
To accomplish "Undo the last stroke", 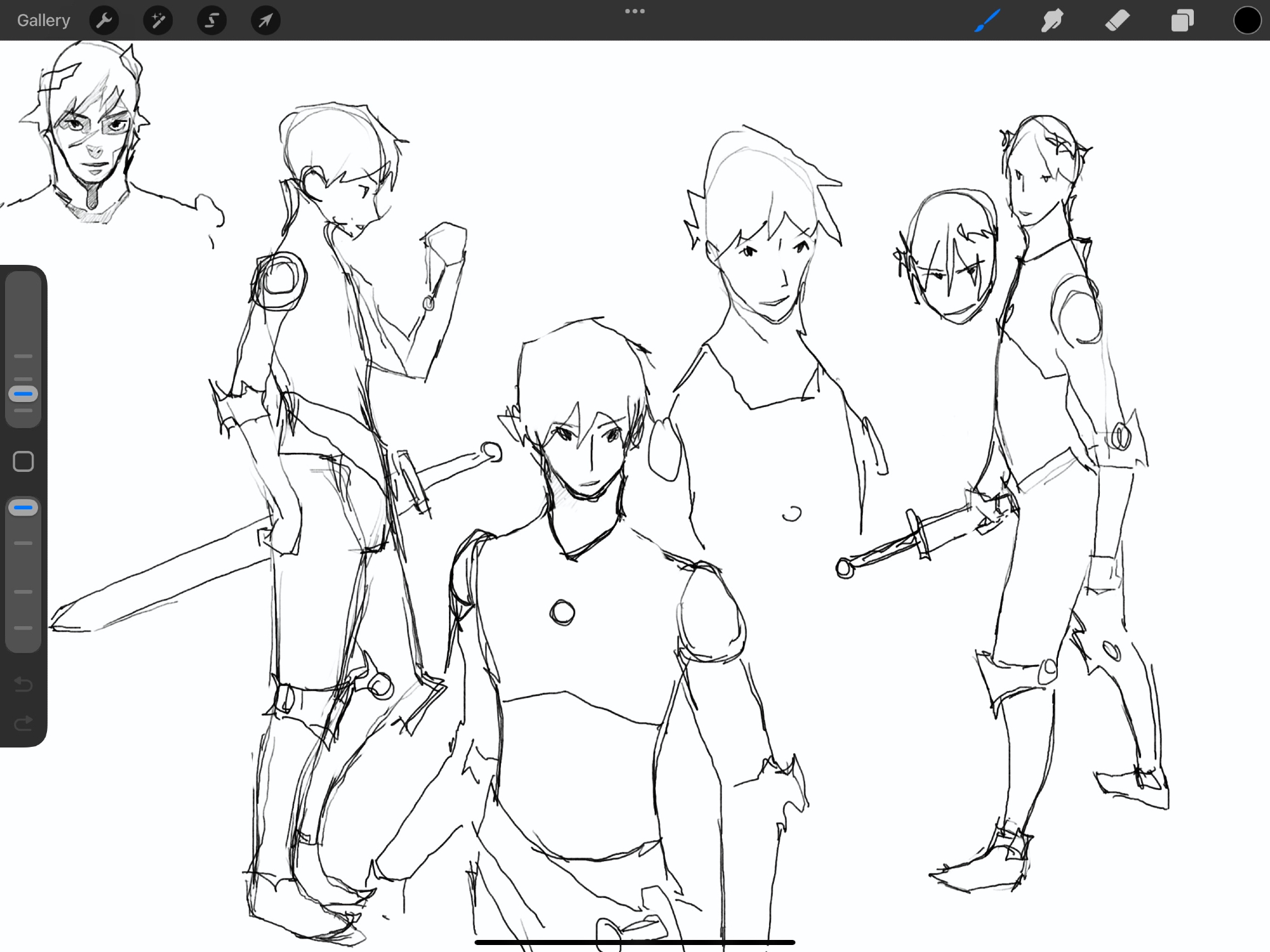I will [x=23, y=684].
